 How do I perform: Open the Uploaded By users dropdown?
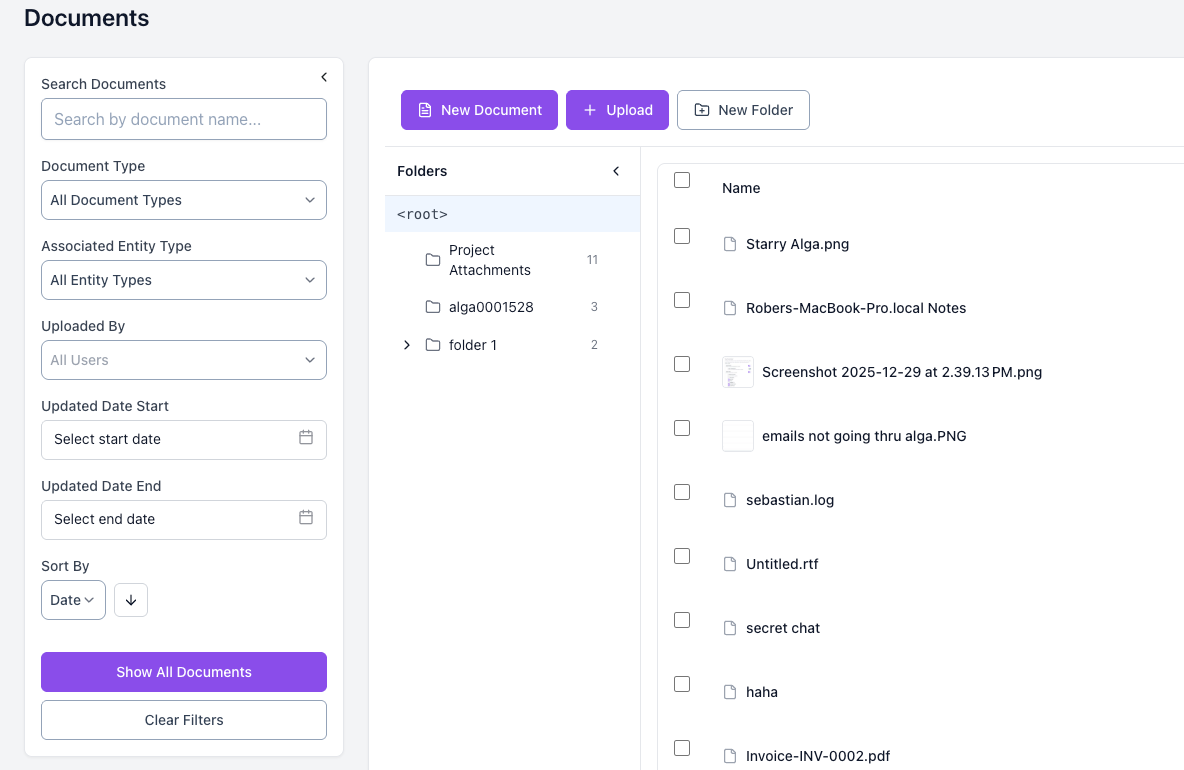[183, 360]
